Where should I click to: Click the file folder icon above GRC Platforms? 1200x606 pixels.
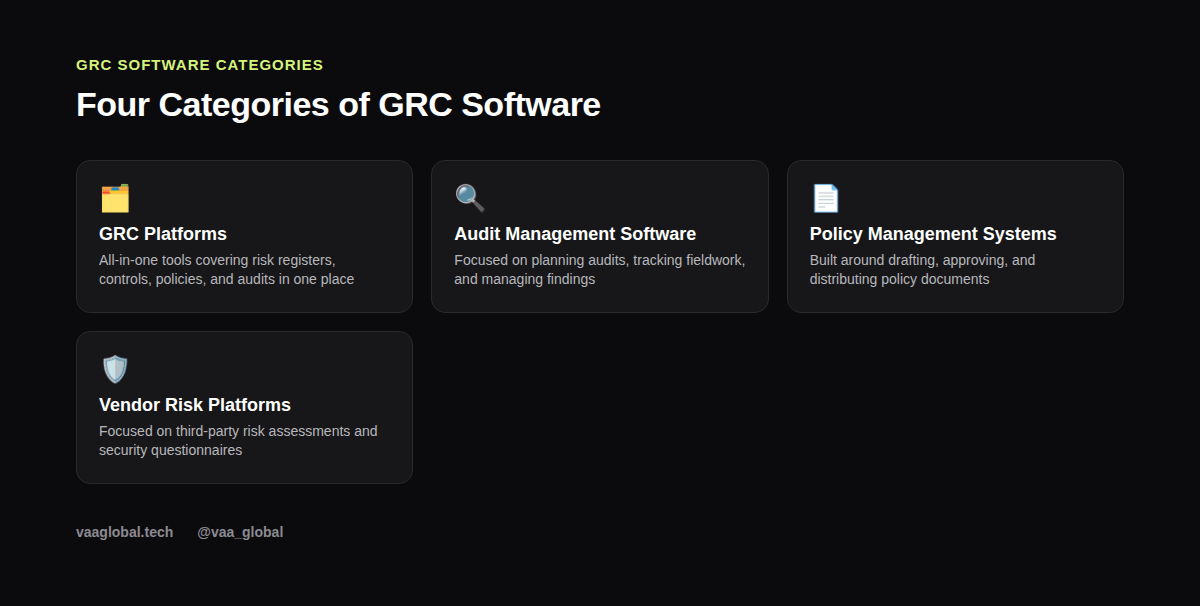pyautogui.click(x=115, y=198)
